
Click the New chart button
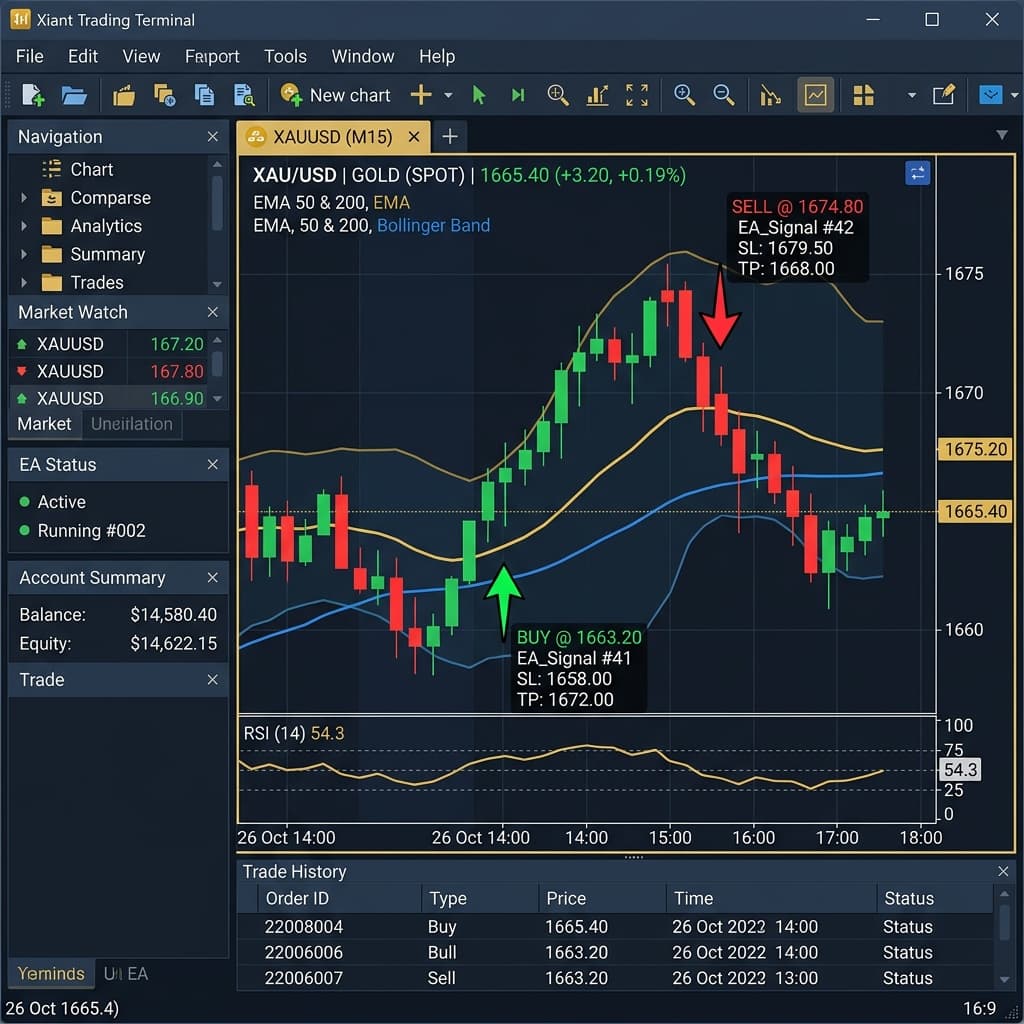click(336, 95)
